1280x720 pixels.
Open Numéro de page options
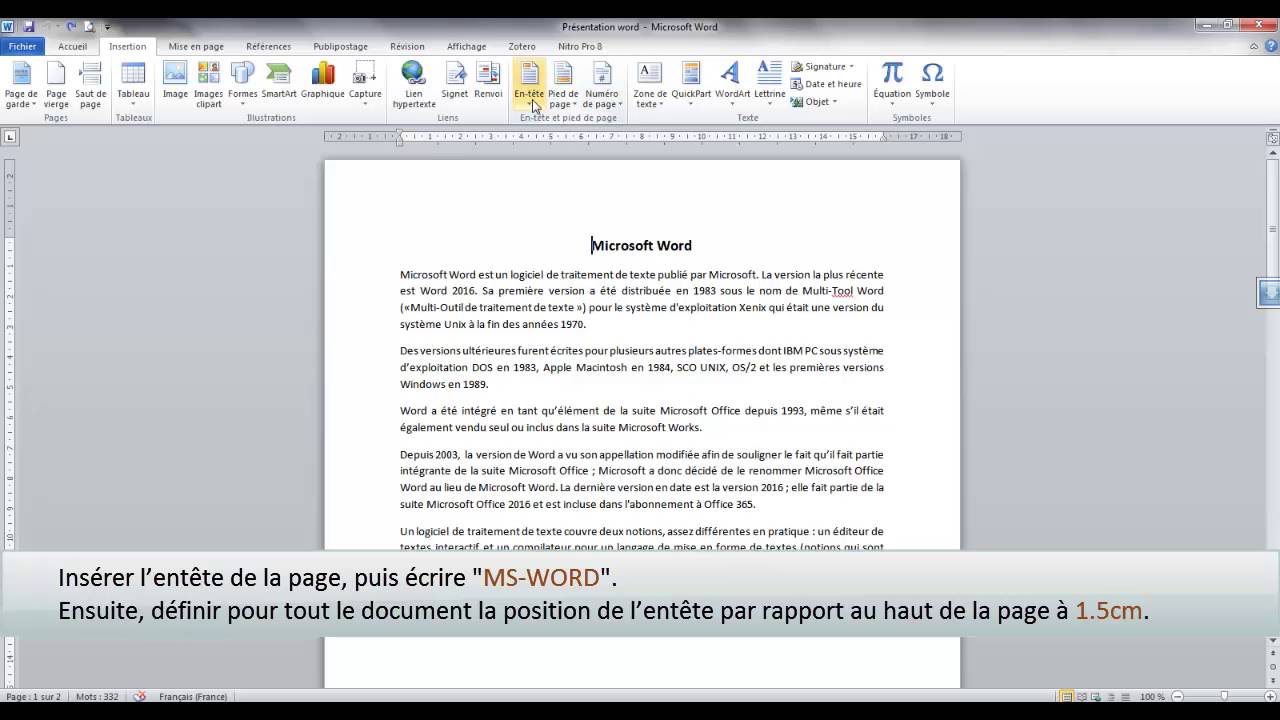602,85
